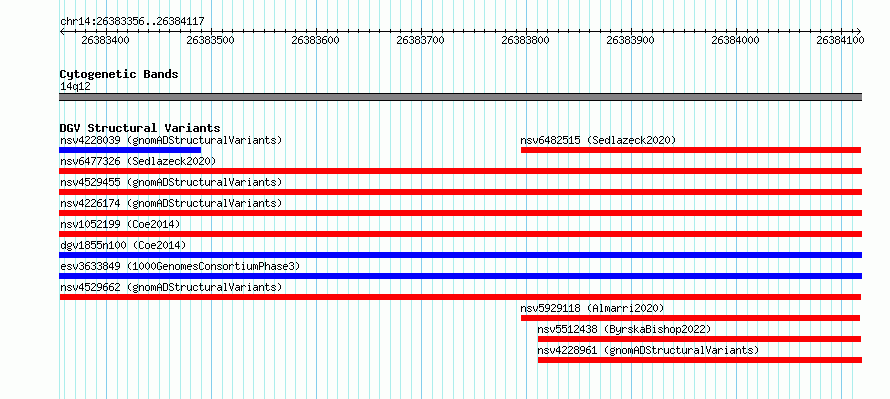
Task: Click ruler position 26383400
Action: click(x=106, y=40)
